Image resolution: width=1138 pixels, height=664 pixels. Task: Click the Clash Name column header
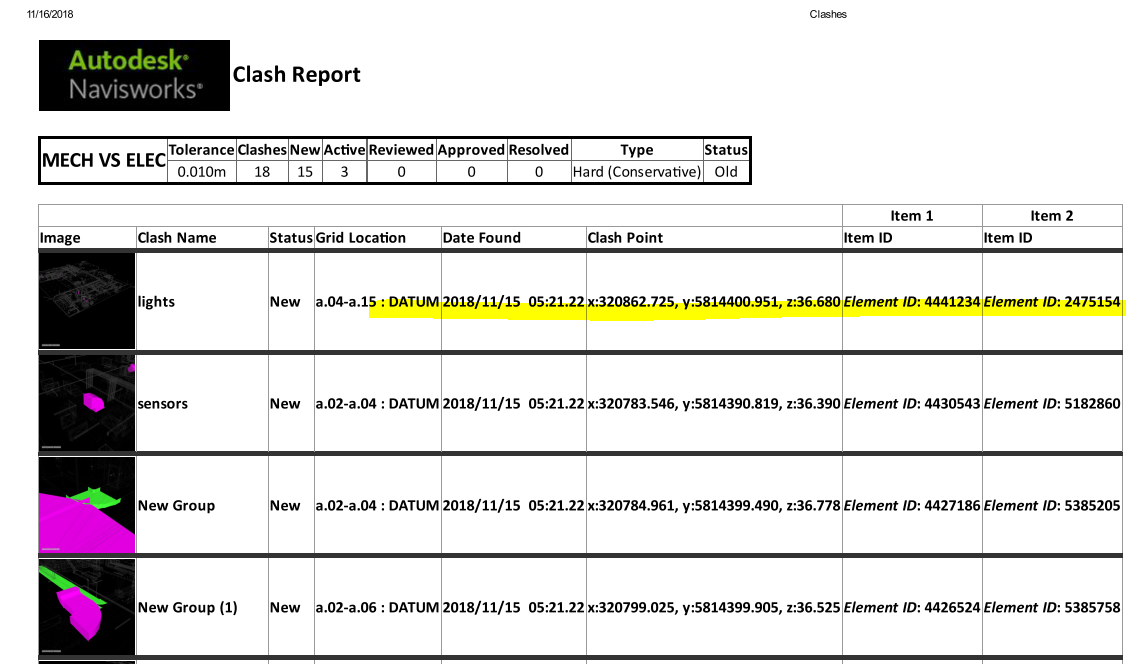[177, 238]
